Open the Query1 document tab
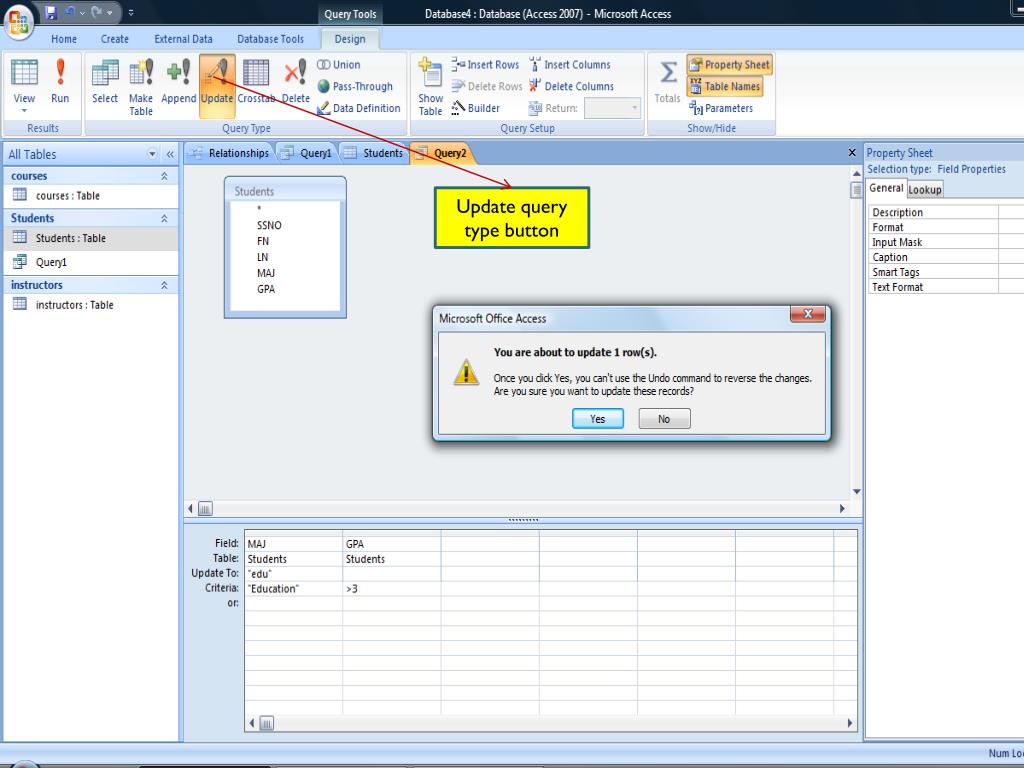 point(307,153)
